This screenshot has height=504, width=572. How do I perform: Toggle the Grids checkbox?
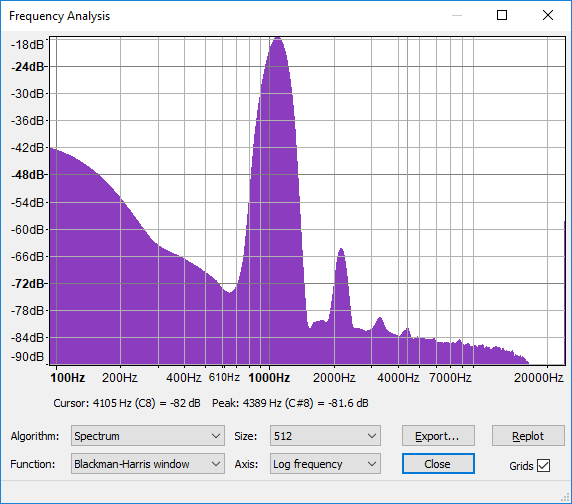(544, 465)
